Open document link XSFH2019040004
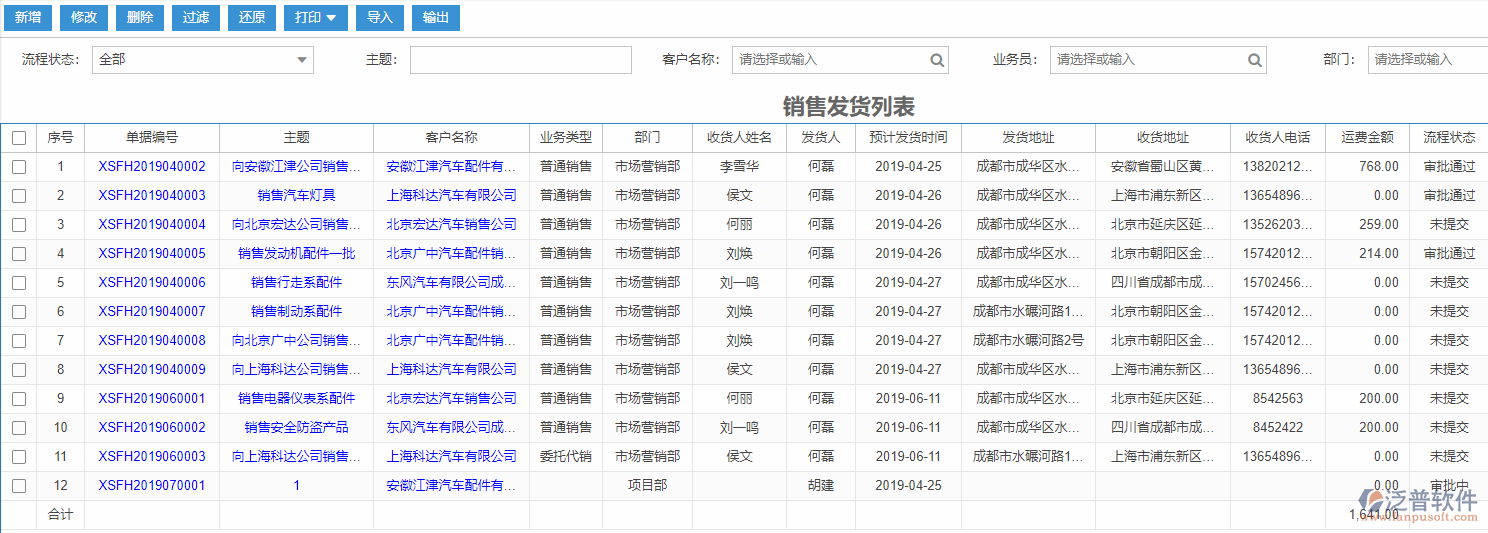 click(x=152, y=225)
